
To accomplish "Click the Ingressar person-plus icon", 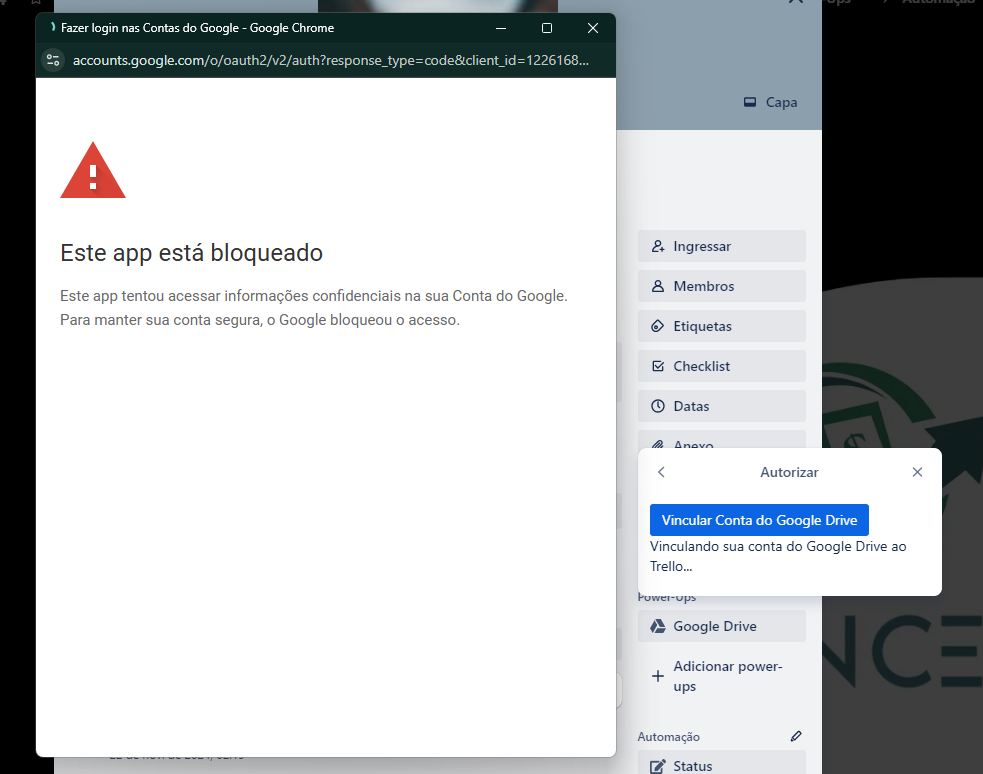I will (658, 246).
